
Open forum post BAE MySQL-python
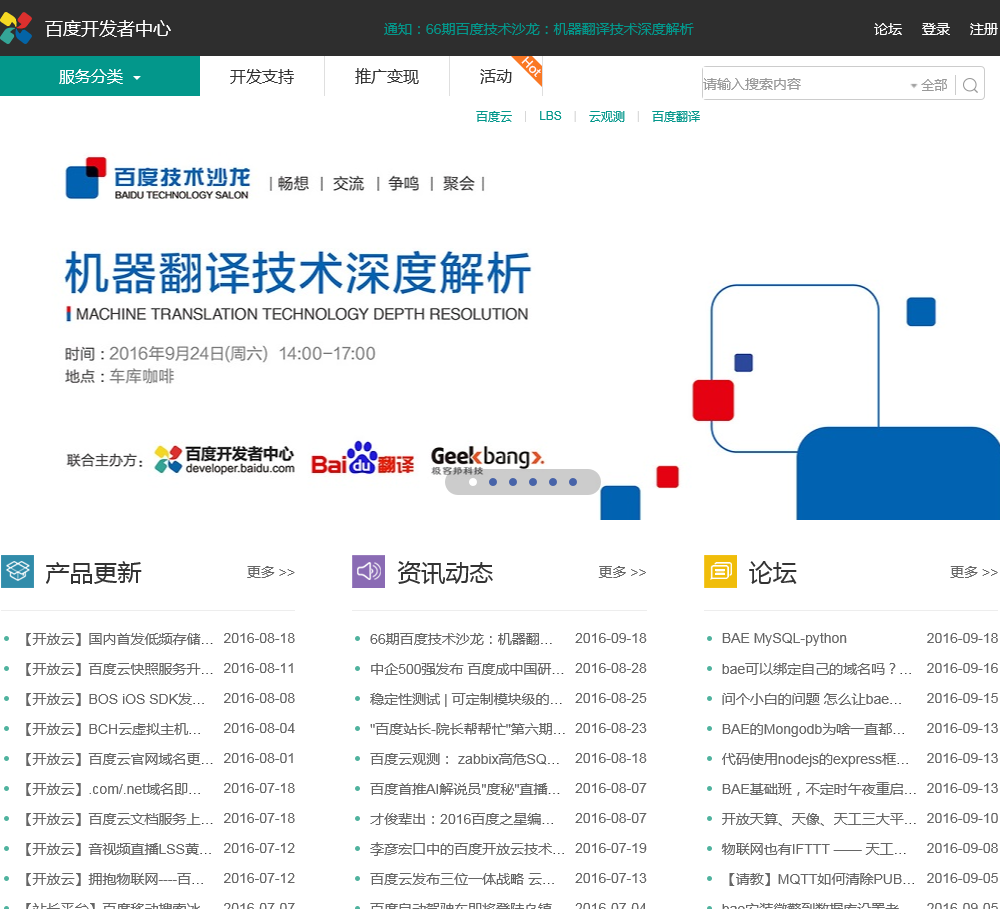pyautogui.click(x=784, y=639)
